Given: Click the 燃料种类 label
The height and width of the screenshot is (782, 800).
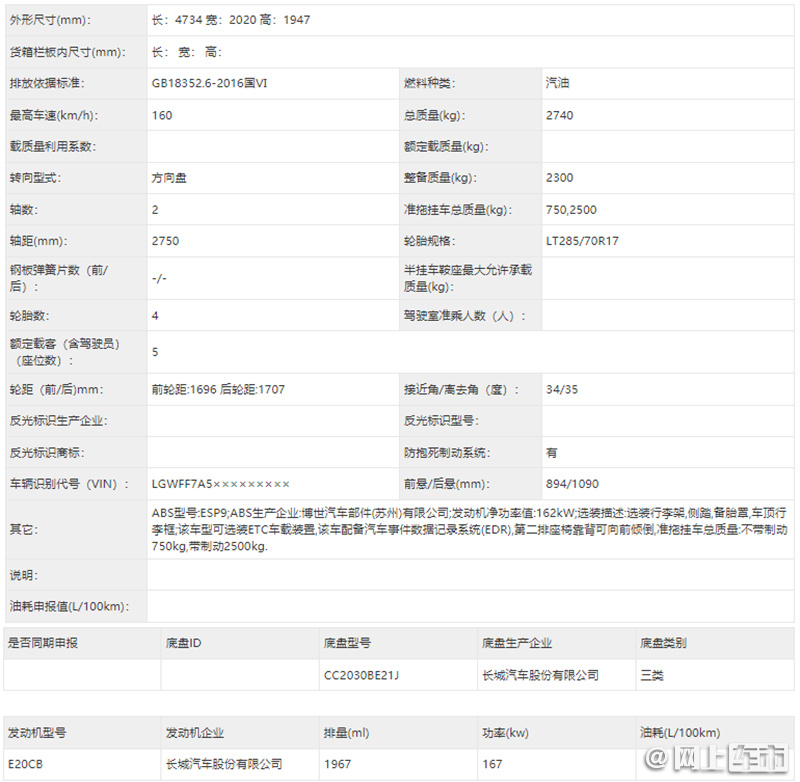Looking at the screenshot, I should 429,83.
